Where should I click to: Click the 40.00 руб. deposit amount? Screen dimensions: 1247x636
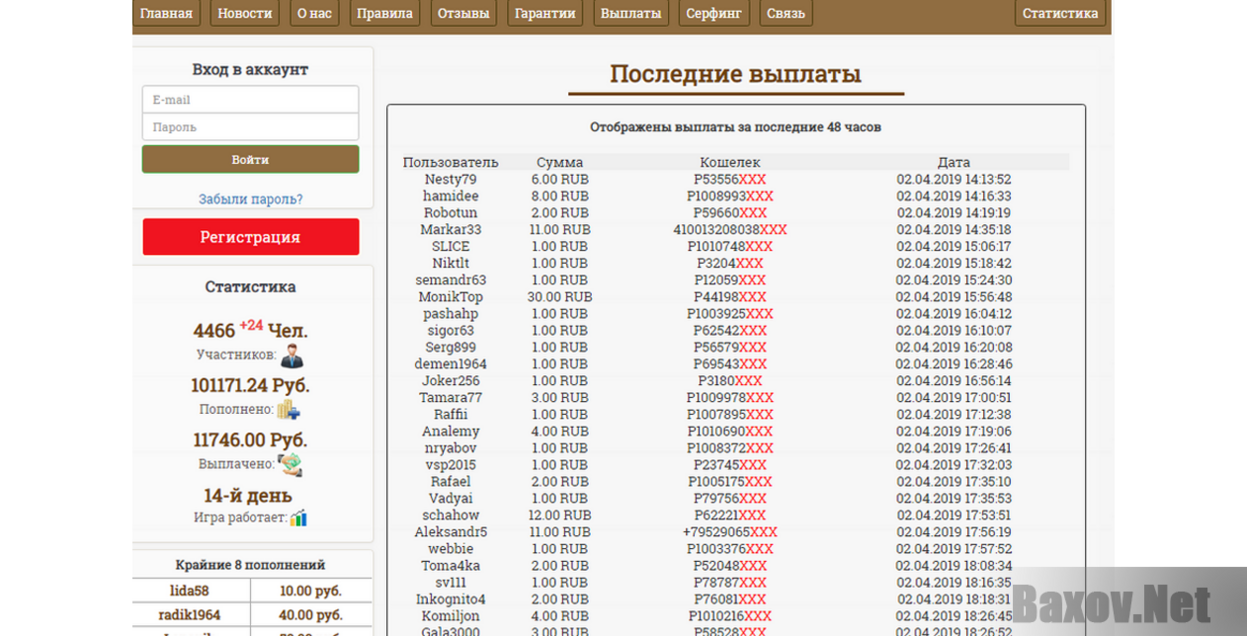point(311,615)
